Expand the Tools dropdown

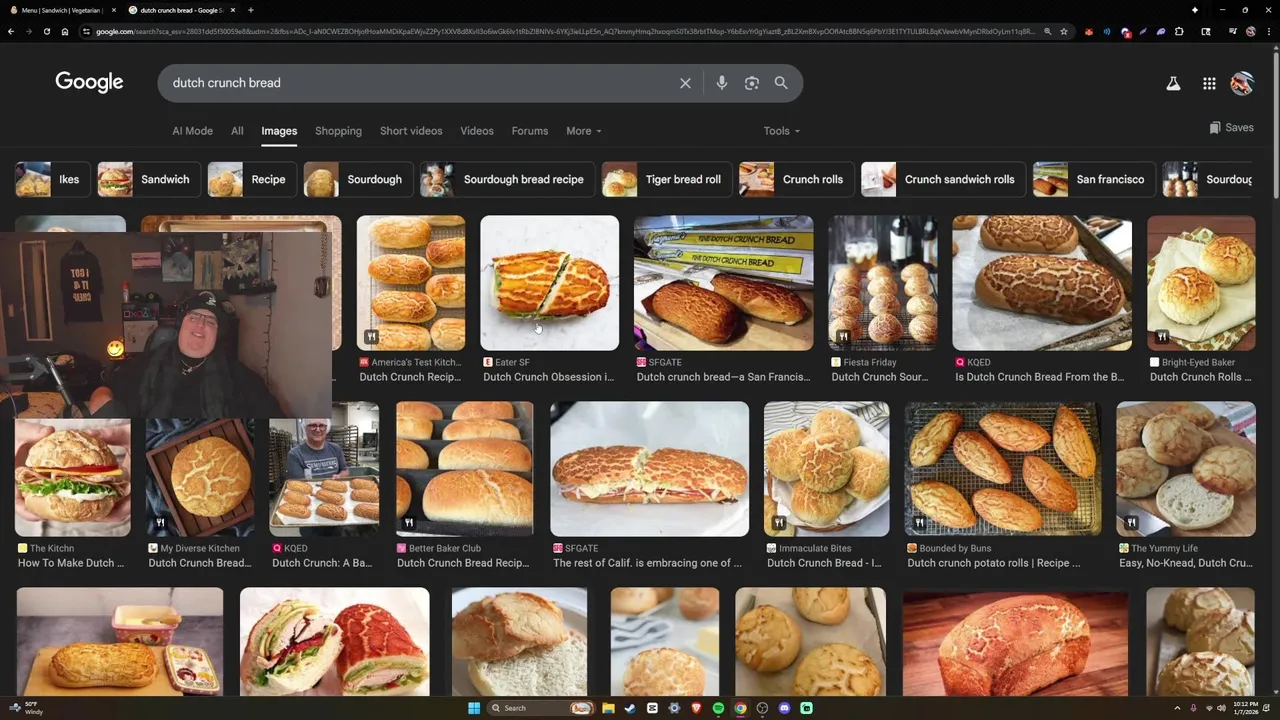pyautogui.click(x=782, y=131)
